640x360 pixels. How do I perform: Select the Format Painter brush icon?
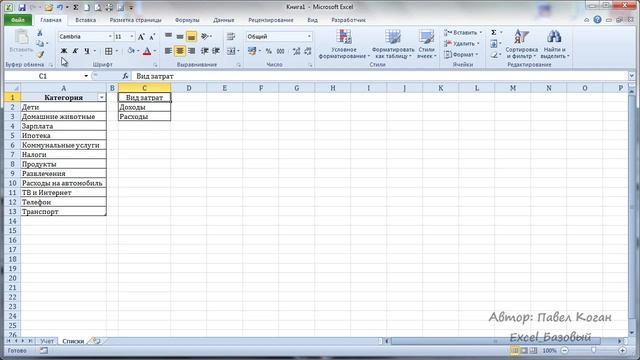pos(40,54)
